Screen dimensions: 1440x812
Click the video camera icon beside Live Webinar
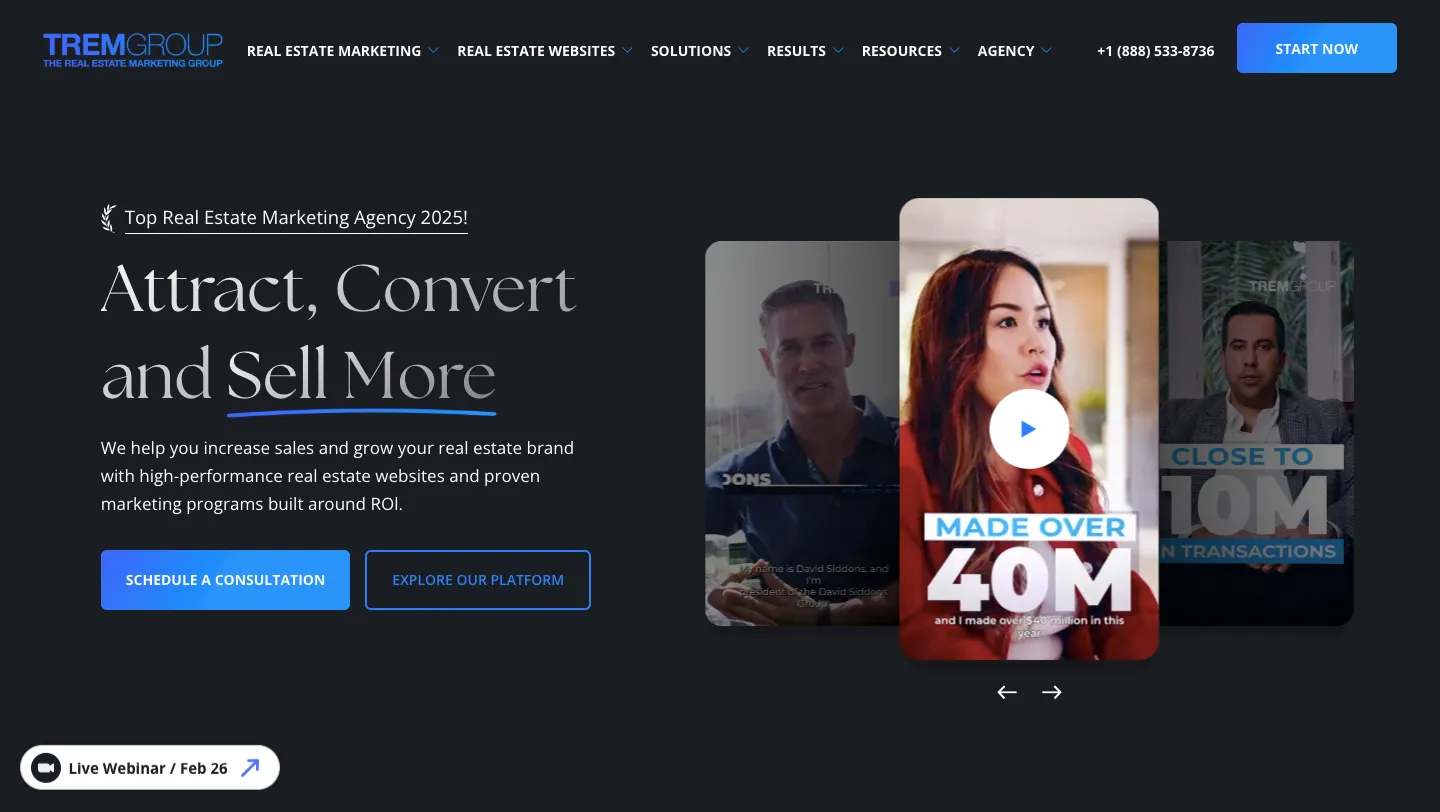(x=46, y=768)
